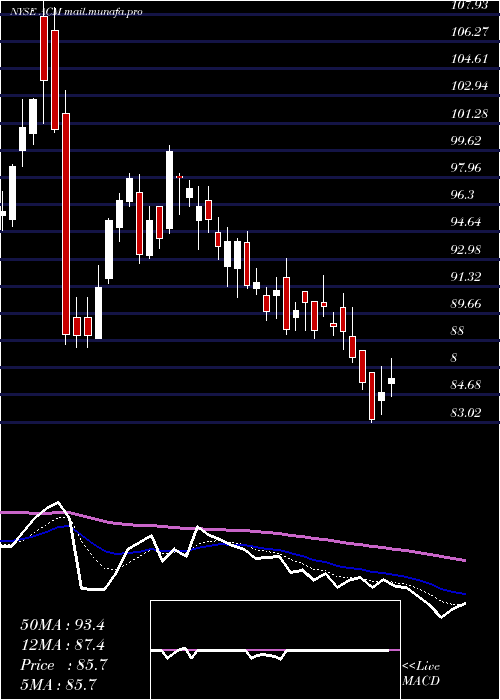Image resolution: width=500 pixels, height=700 pixels.
Task: Click the 104.61 price axis label
Action: pos(469,59)
